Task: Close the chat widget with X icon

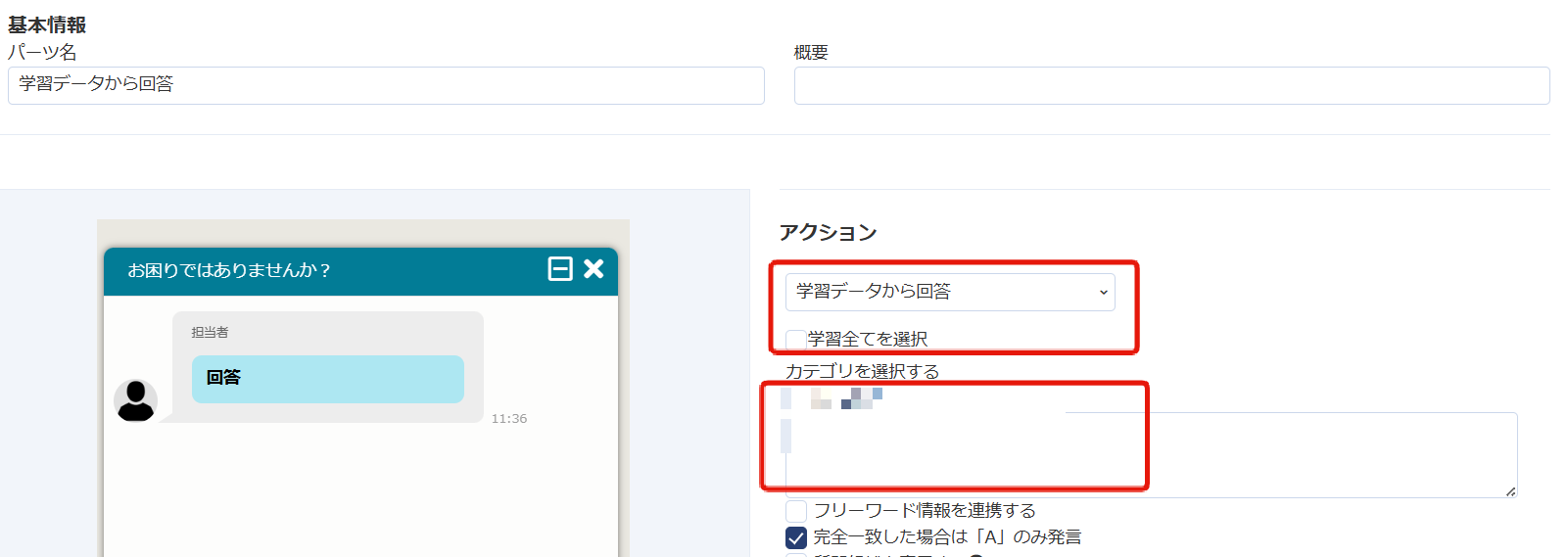Action: pos(594,269)
